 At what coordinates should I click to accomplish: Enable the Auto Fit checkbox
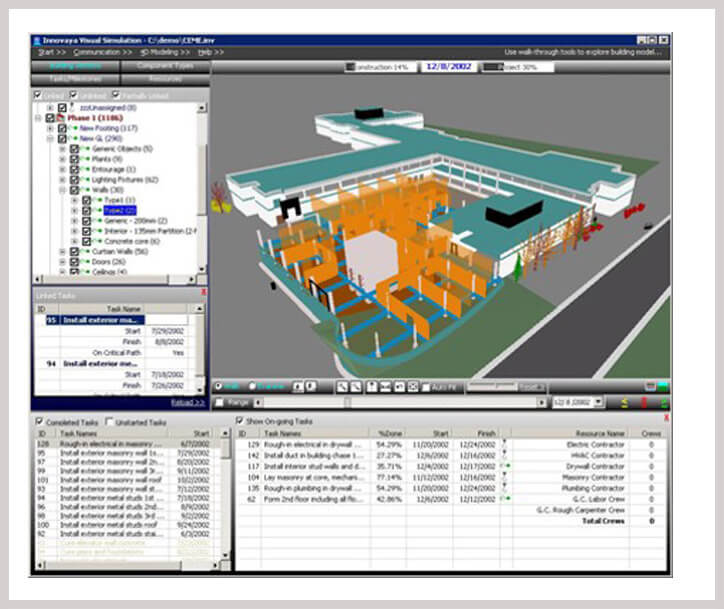coord(426,387)
